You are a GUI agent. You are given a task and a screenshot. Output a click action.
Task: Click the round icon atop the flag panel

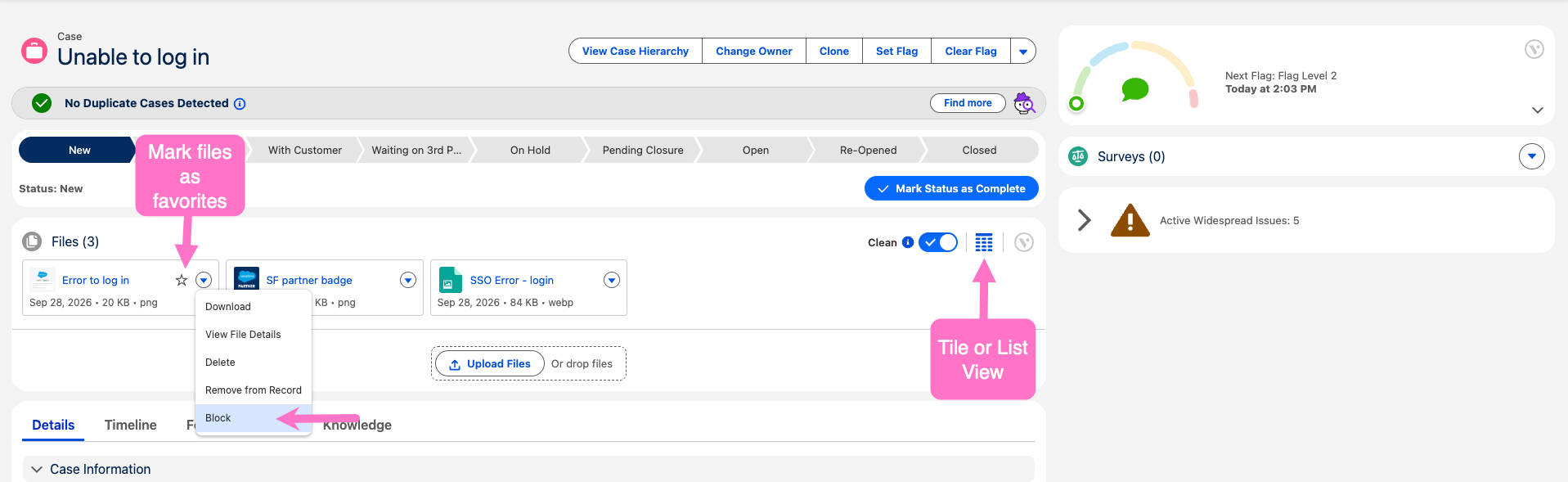1534,50
